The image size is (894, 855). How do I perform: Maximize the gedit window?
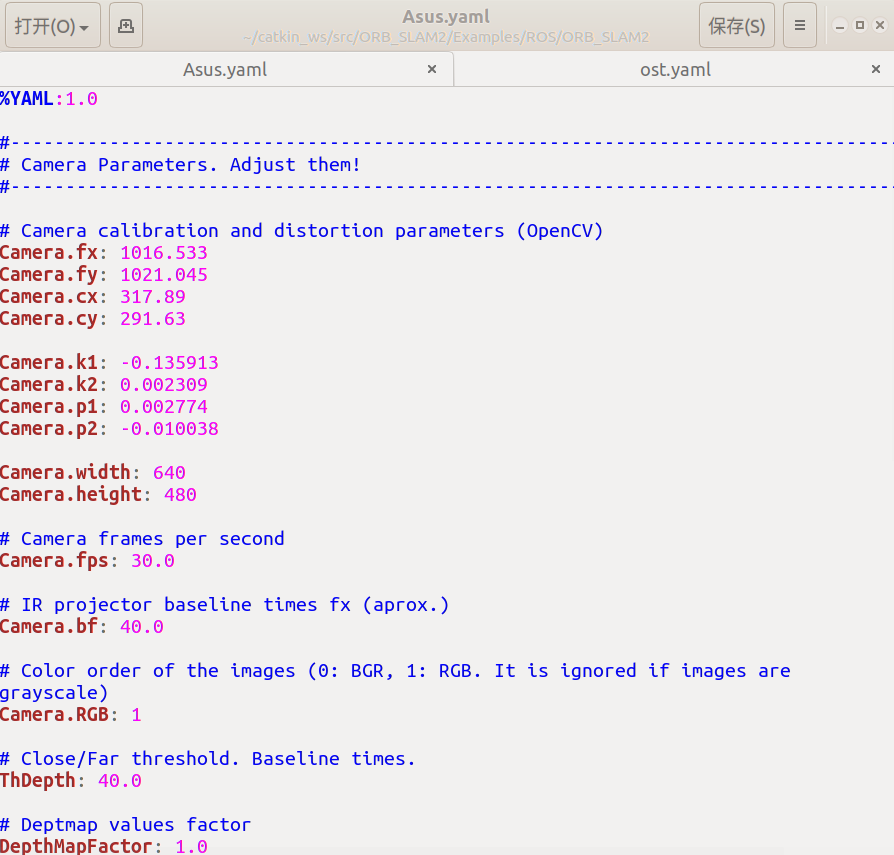coord(860,25)
